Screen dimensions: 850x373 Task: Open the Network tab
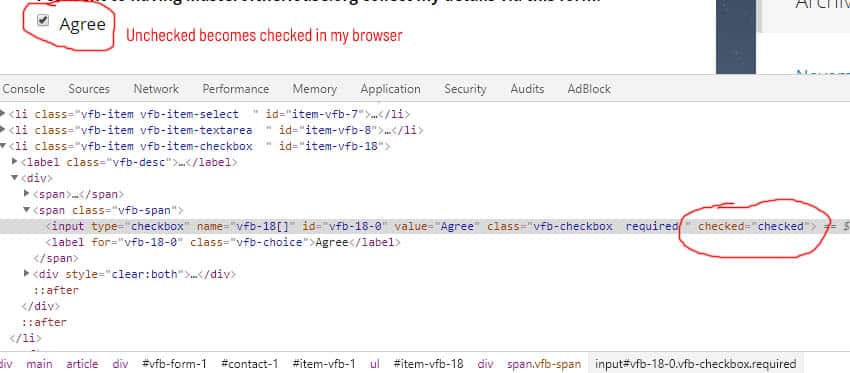pyautogui.click(x=156, y=89)
